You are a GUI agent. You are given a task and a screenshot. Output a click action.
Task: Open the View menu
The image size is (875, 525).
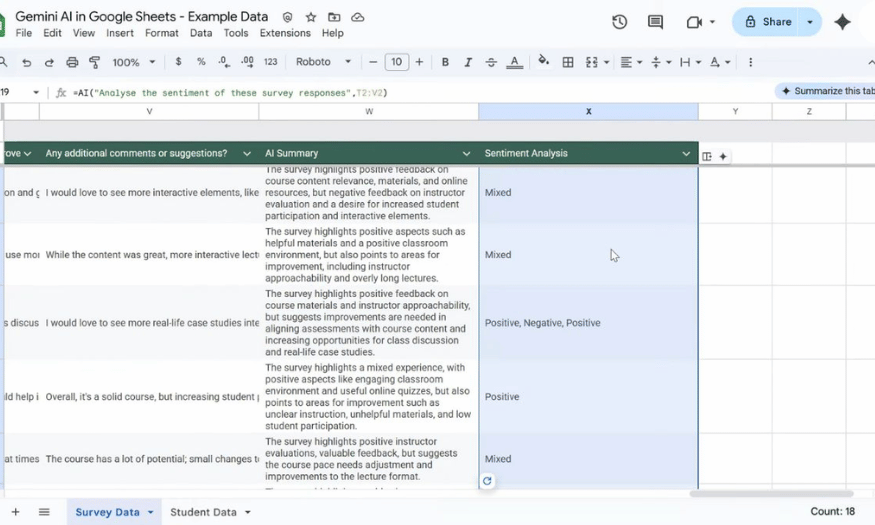(x=84, y=33)
